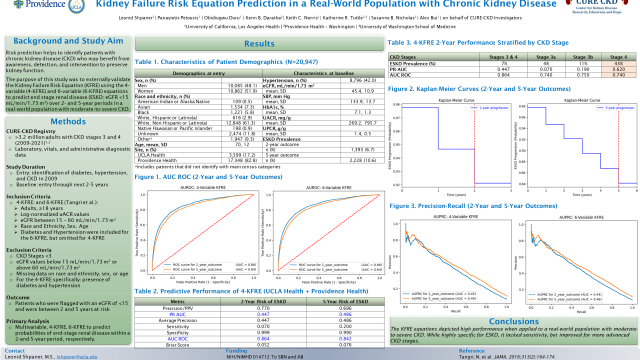Screen dimensions: 640x360
Task: Click the Conclusions section heading
Action: pos(513,321)
